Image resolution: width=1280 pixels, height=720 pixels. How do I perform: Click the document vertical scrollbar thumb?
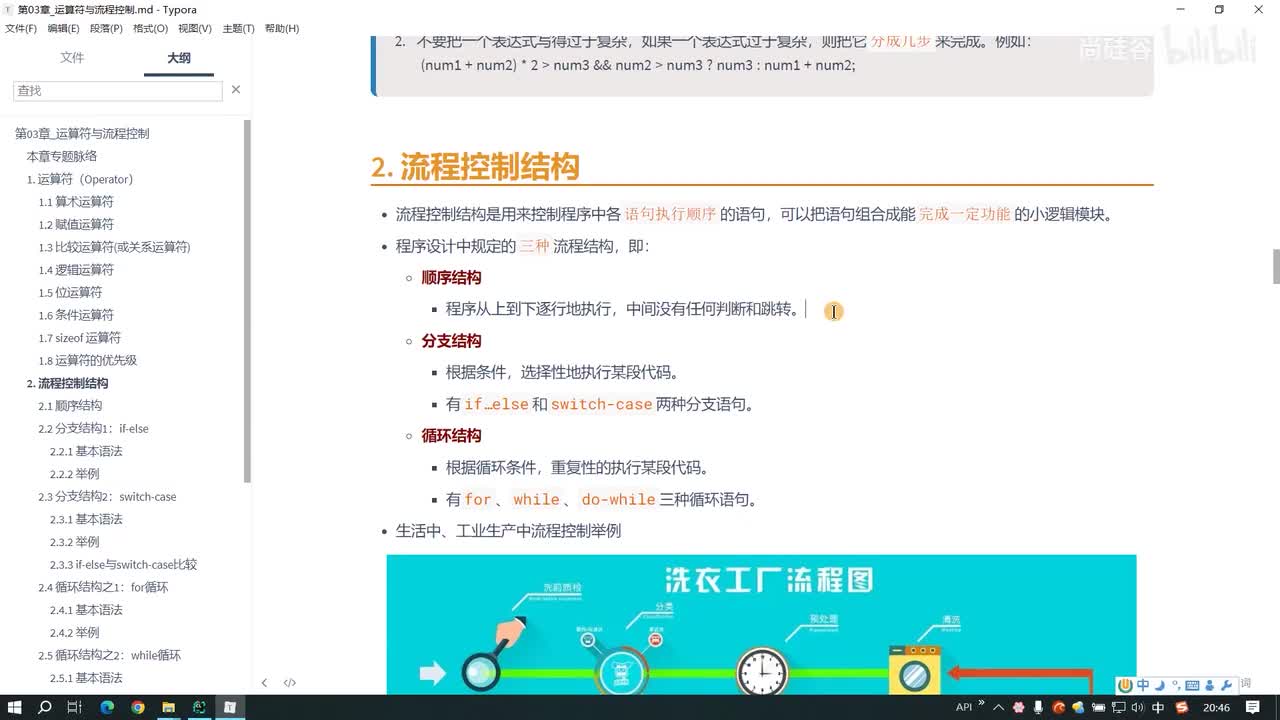(1276, 266)
